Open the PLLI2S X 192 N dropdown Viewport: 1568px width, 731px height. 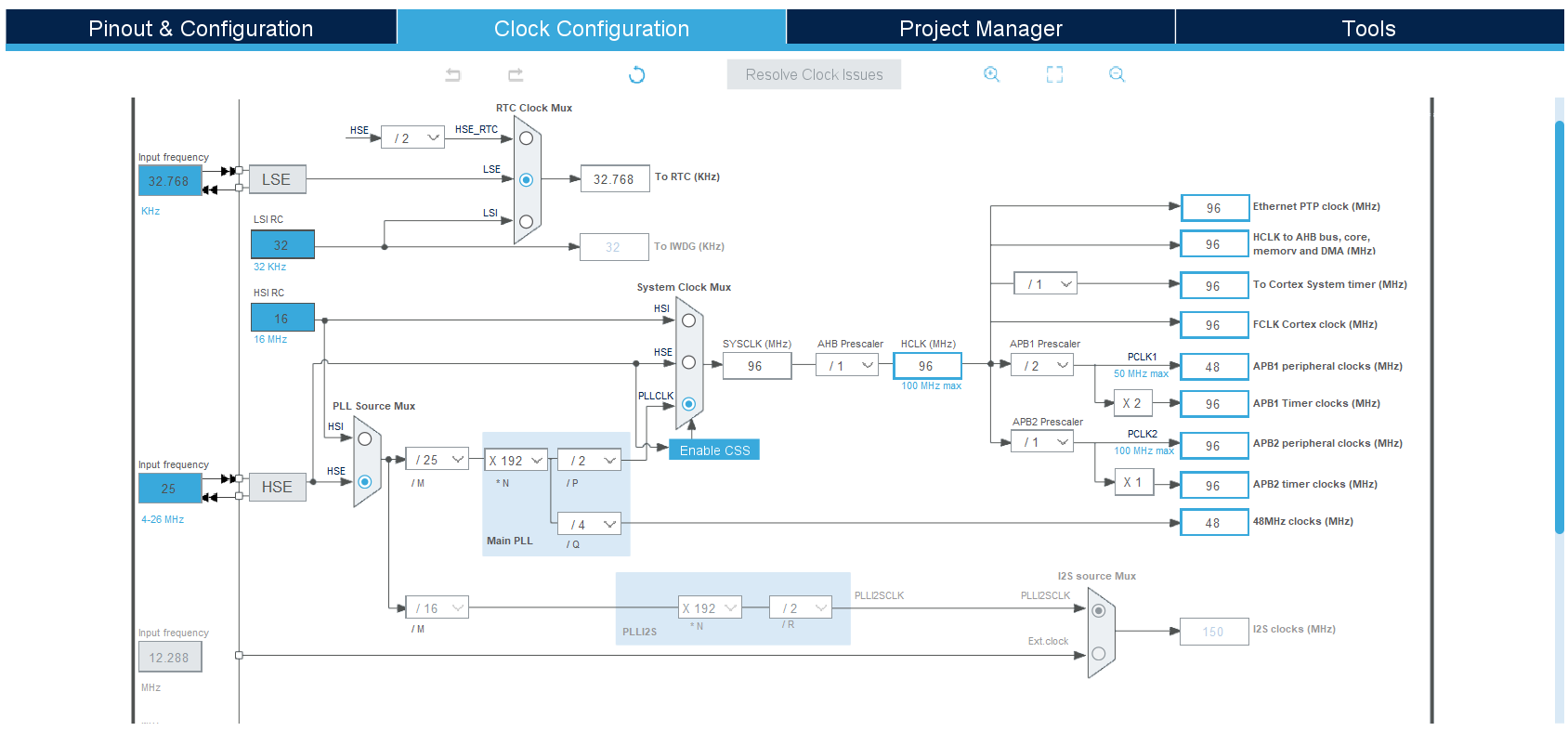(710, 607)
